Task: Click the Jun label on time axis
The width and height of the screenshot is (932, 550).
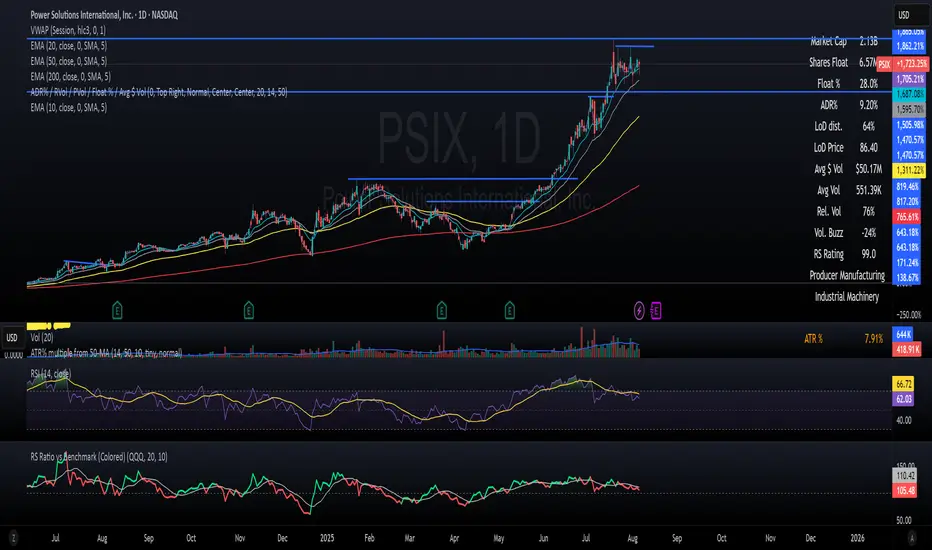Action: click(x=543, y=538)
